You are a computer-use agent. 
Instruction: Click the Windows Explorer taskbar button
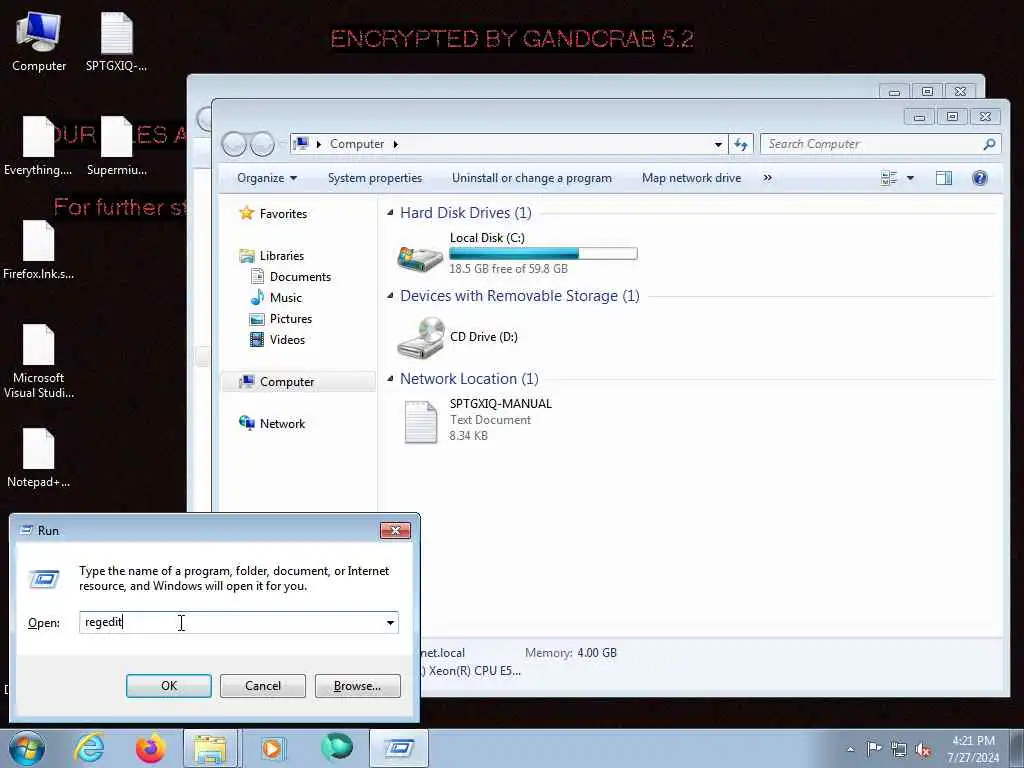(x=210, y=748)
